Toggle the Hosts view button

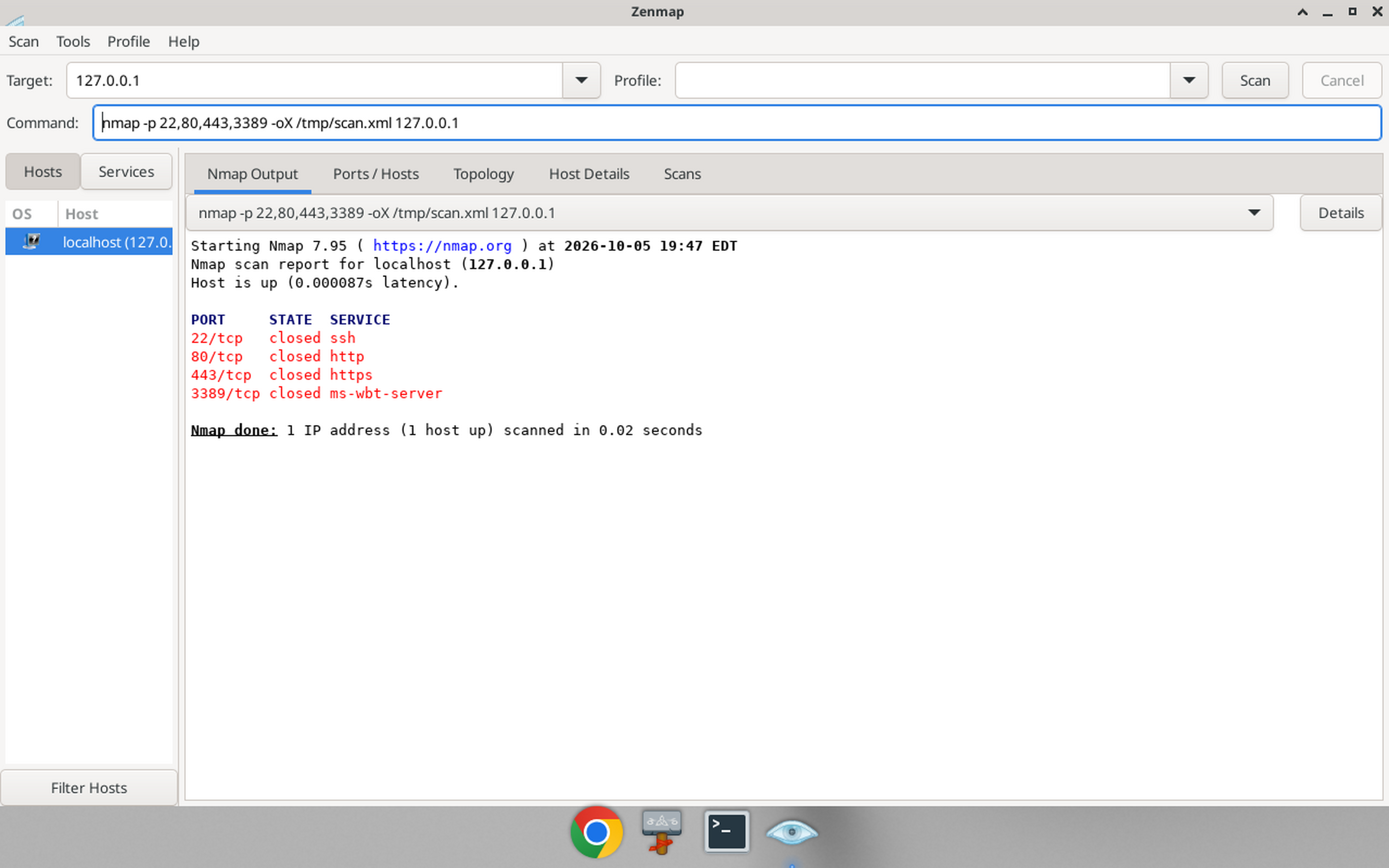pyautogui.click(x=42, y=172)
